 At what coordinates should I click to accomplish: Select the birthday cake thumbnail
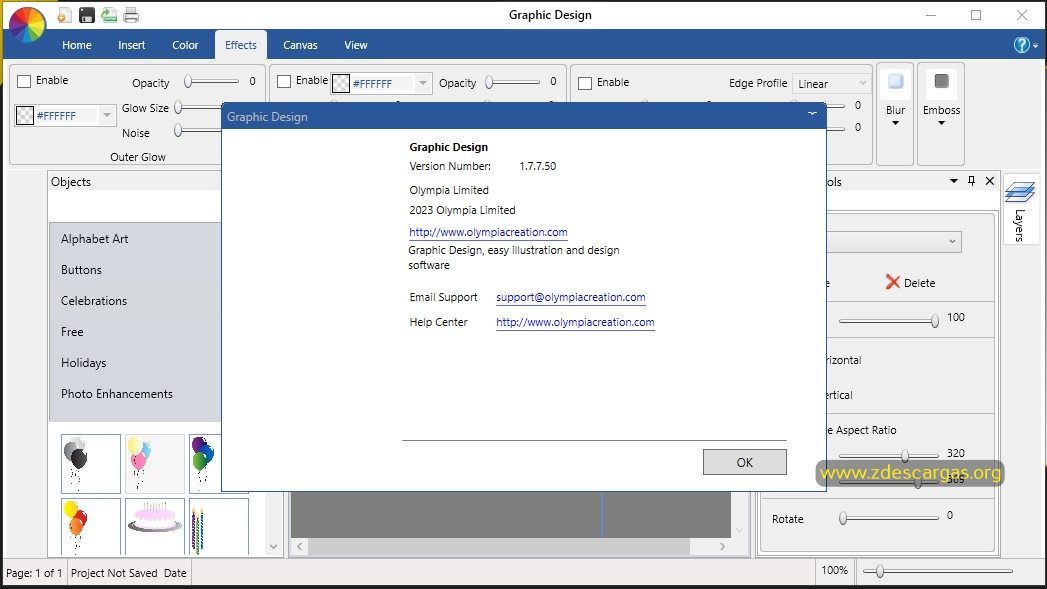(155, 526)
